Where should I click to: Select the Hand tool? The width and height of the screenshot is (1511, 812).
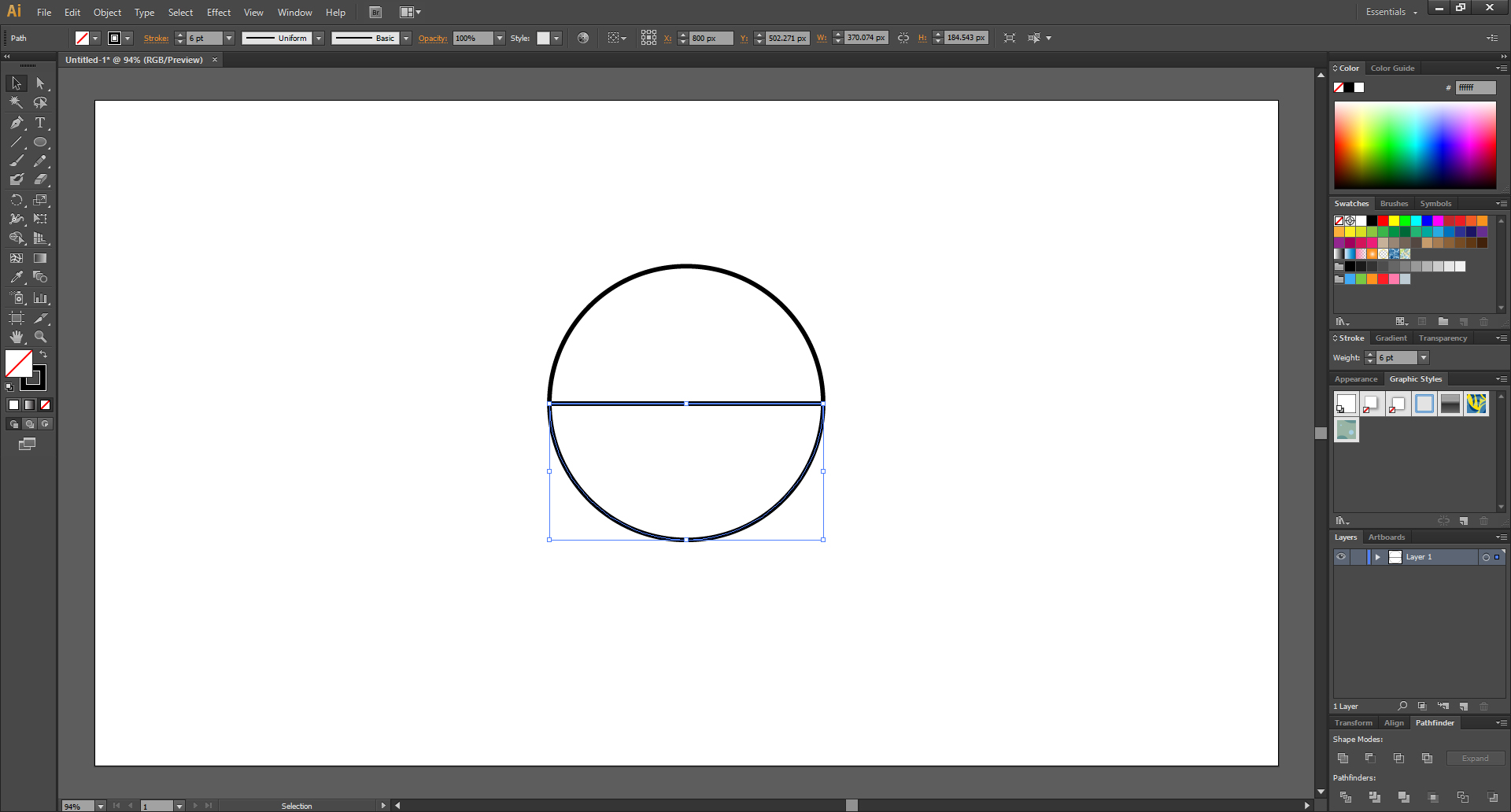coord(17,337)
